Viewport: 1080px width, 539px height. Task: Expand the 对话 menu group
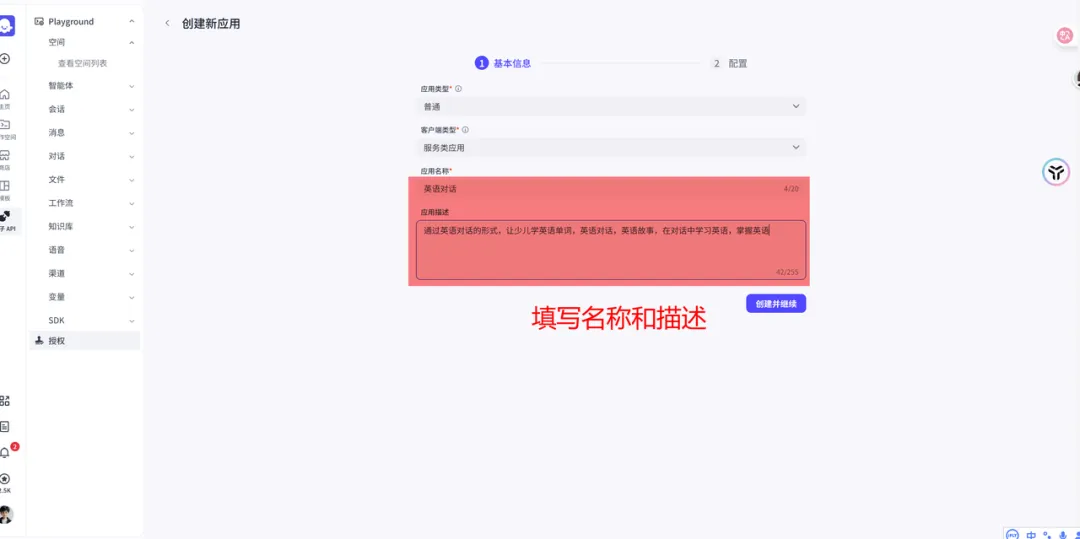132,156
